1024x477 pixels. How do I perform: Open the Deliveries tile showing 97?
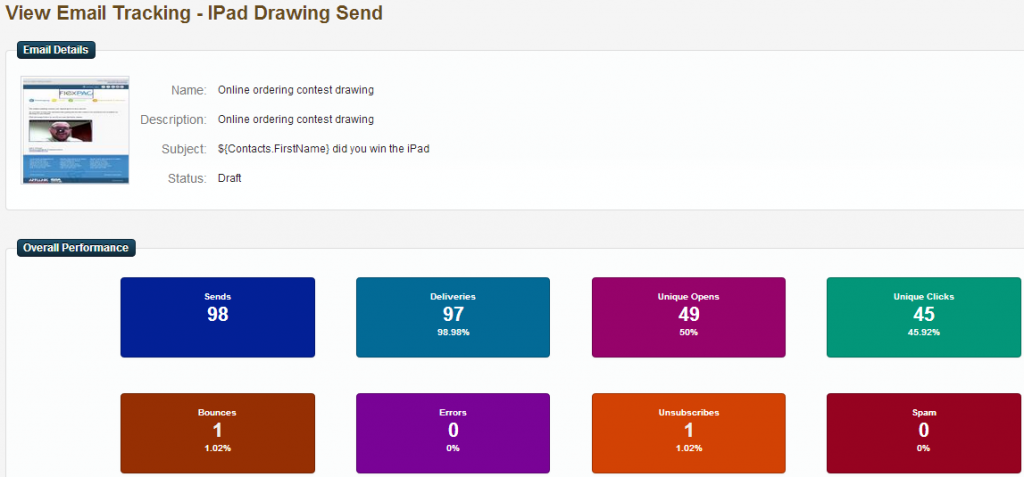pyautogui.click(x=453, y=317)
